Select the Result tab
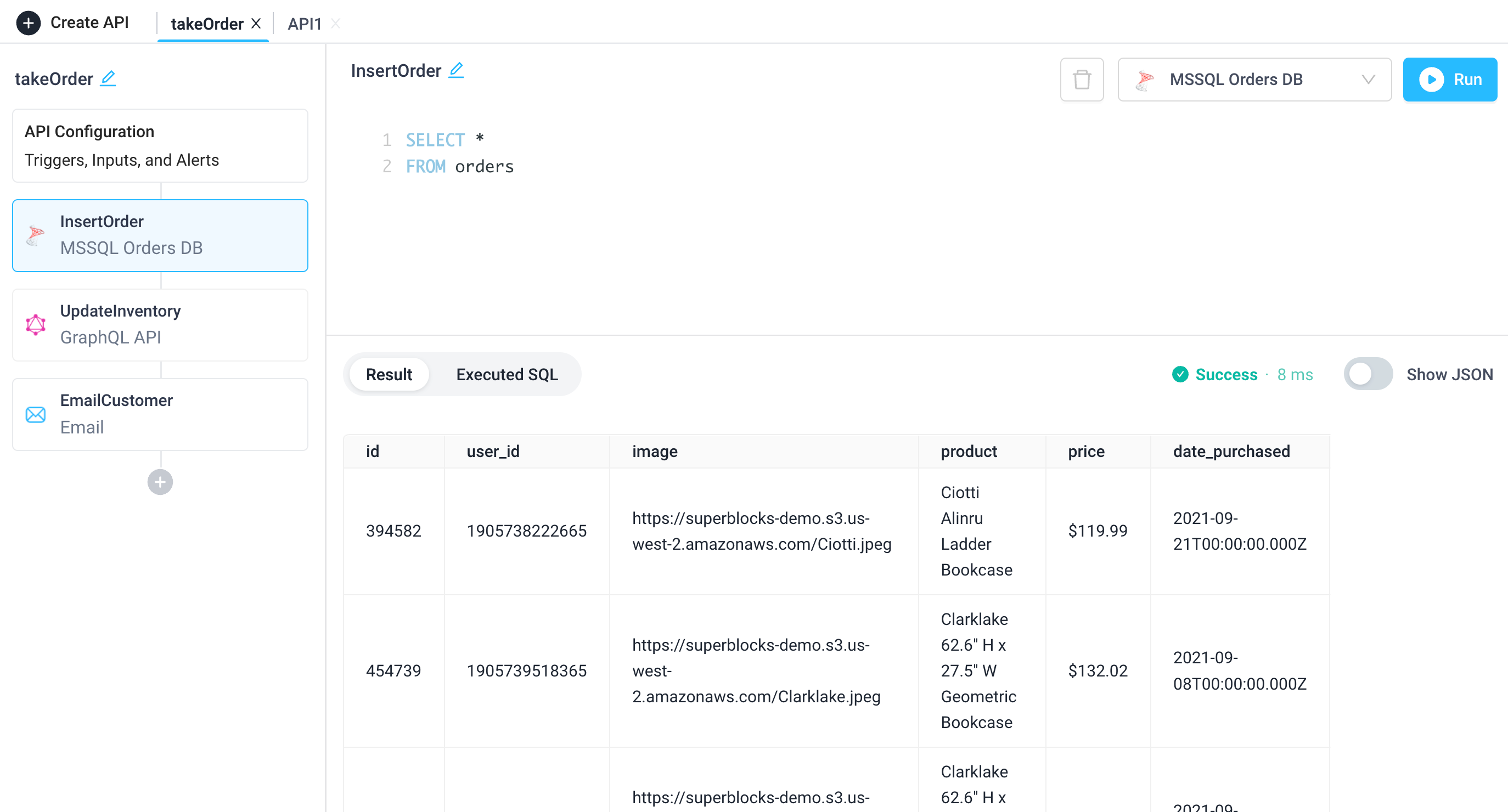This screenshot has width=1508, height=812. tap(388, 374)
